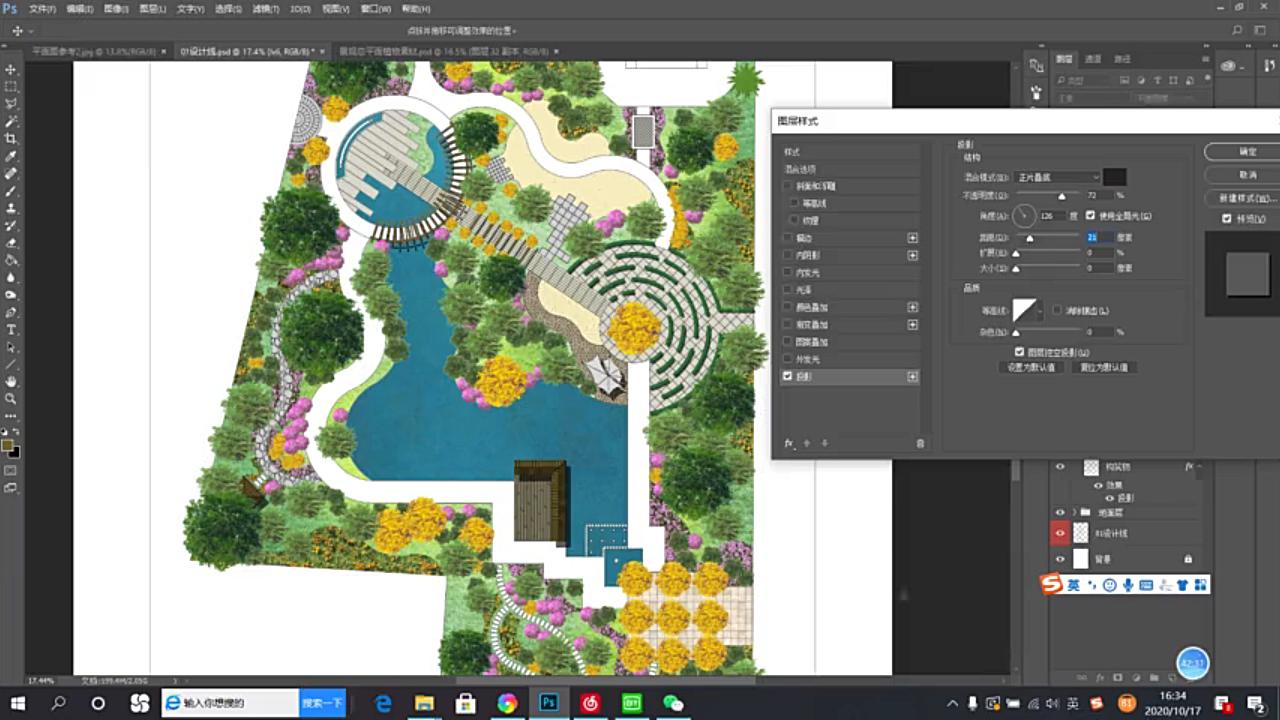Click the 新建样式 button
Screen dimensions: 1280x720
(1248, 198)
